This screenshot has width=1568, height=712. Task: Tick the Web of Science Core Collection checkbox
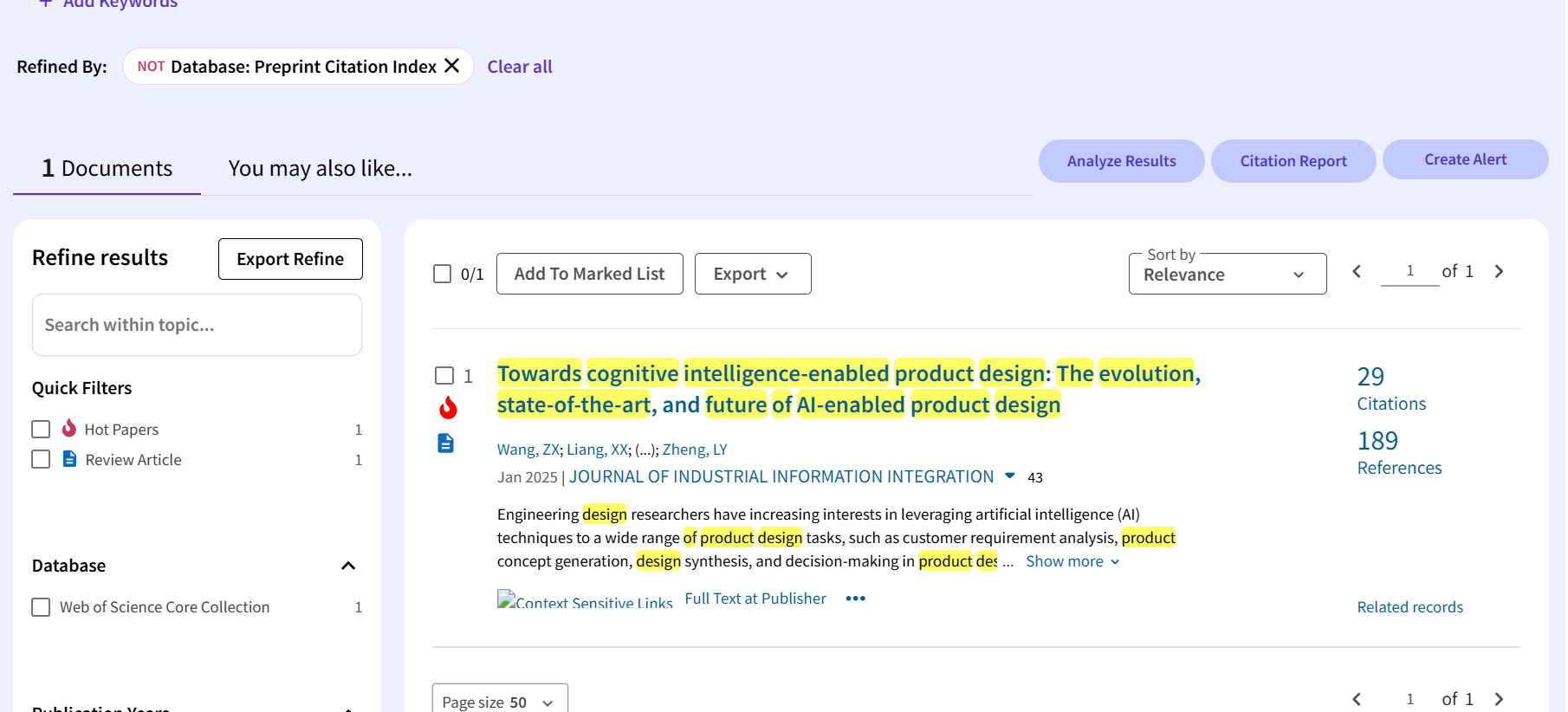(41, 607)
